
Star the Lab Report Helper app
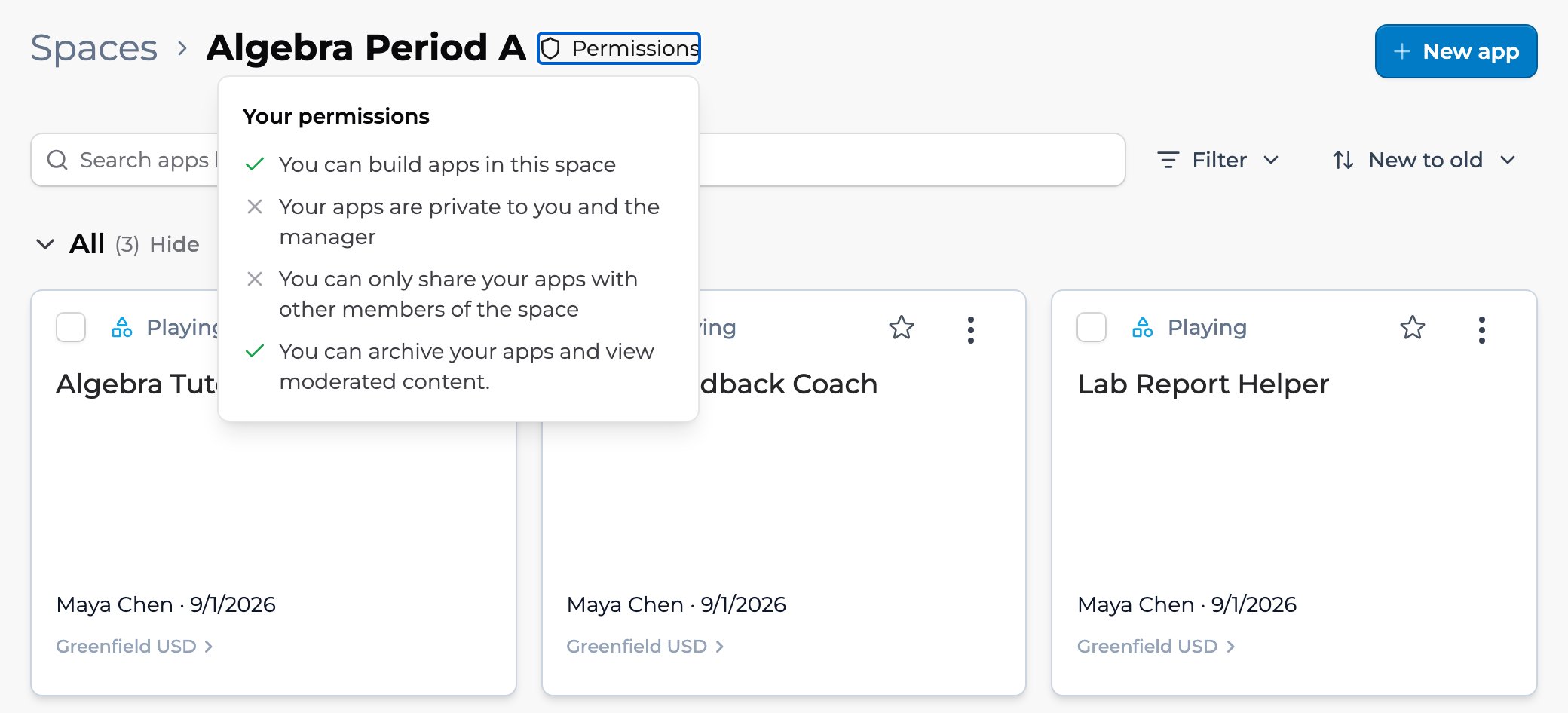(1413, 327)
